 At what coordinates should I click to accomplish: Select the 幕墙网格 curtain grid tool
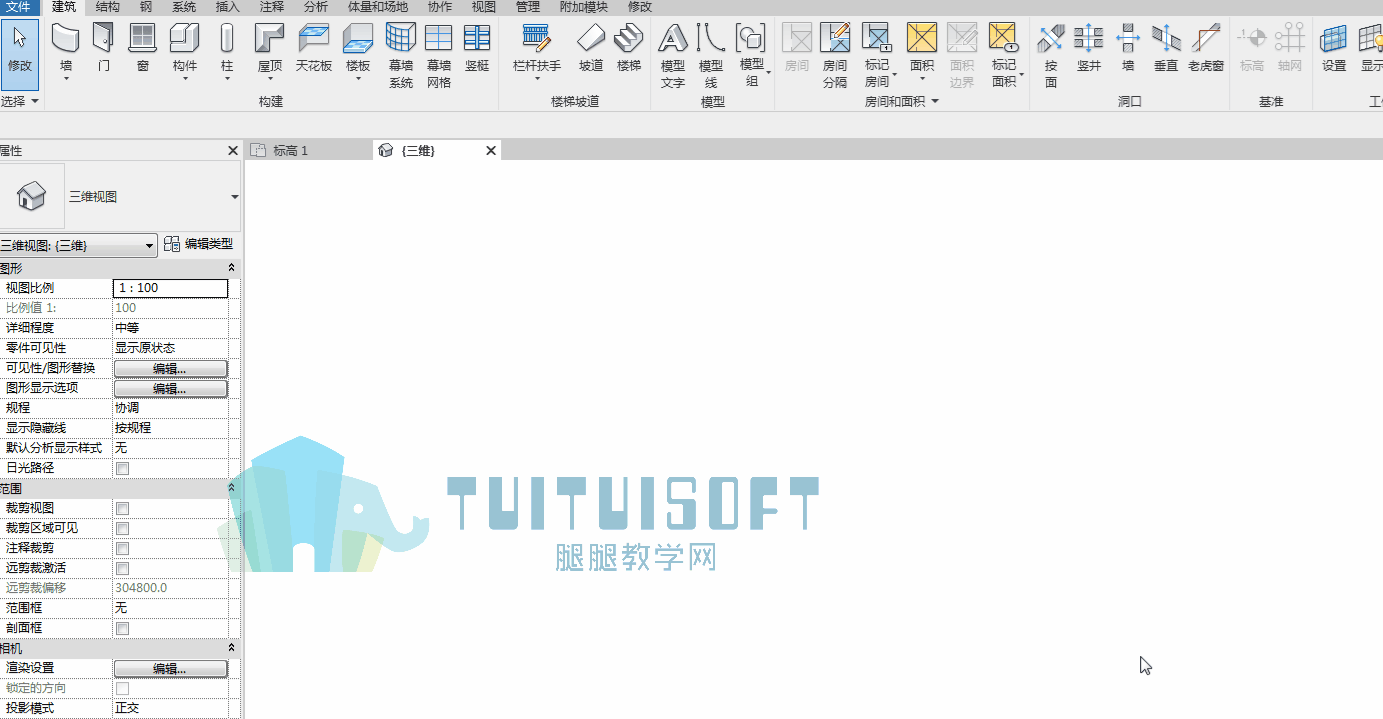point(439,55)
